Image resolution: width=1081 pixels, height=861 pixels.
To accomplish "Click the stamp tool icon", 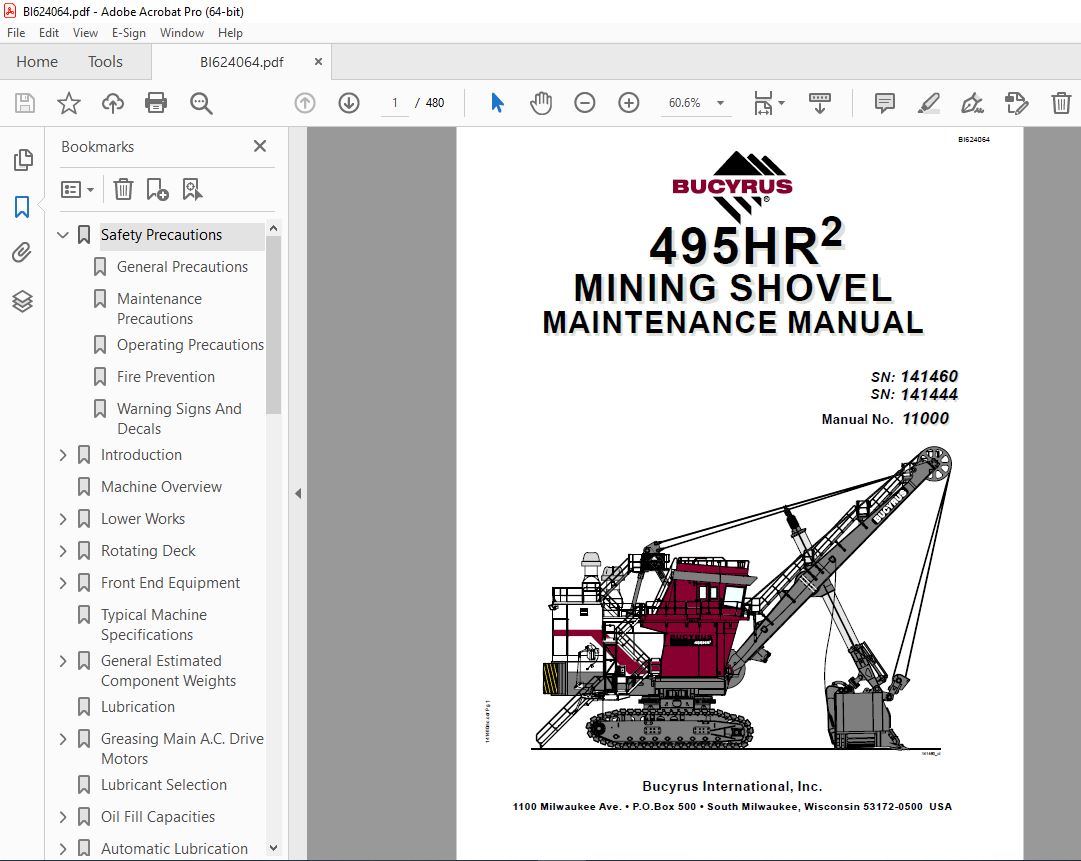I will pos(1017,103).
